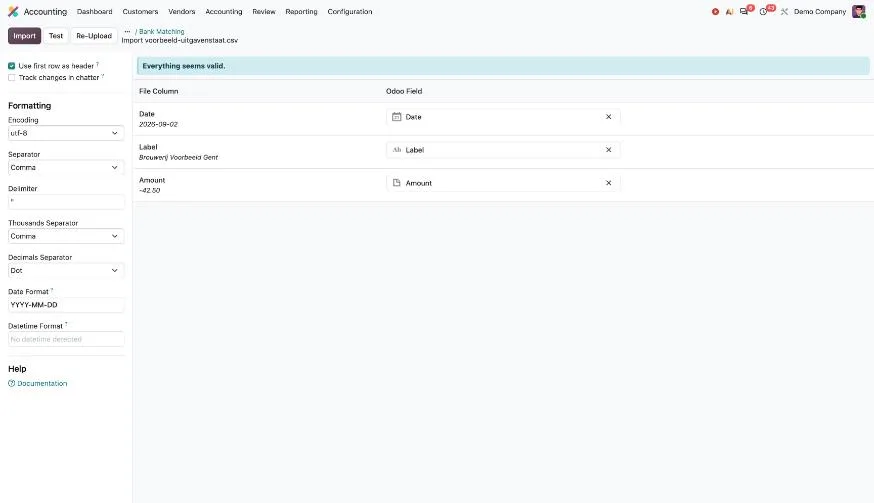Open the AI assistant icon
Image resolution: width=874 pixels, height=503 pixels.
[729, 12]
